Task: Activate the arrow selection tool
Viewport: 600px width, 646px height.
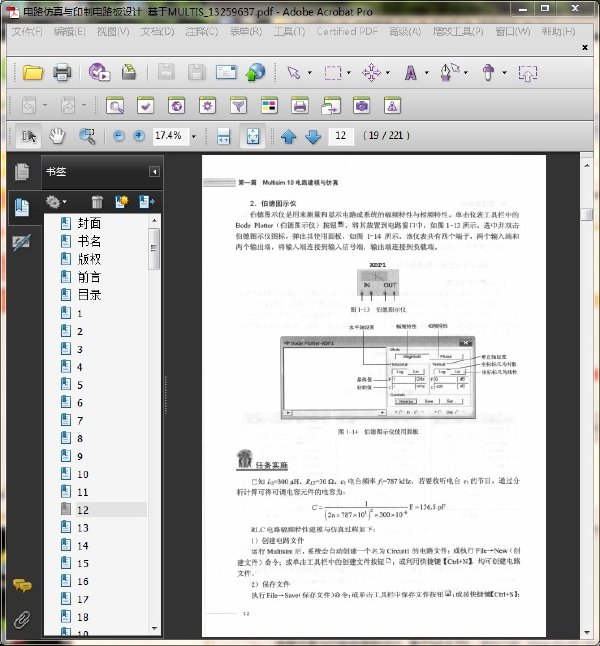Action: pyautogui.click(x=293, y=73)
